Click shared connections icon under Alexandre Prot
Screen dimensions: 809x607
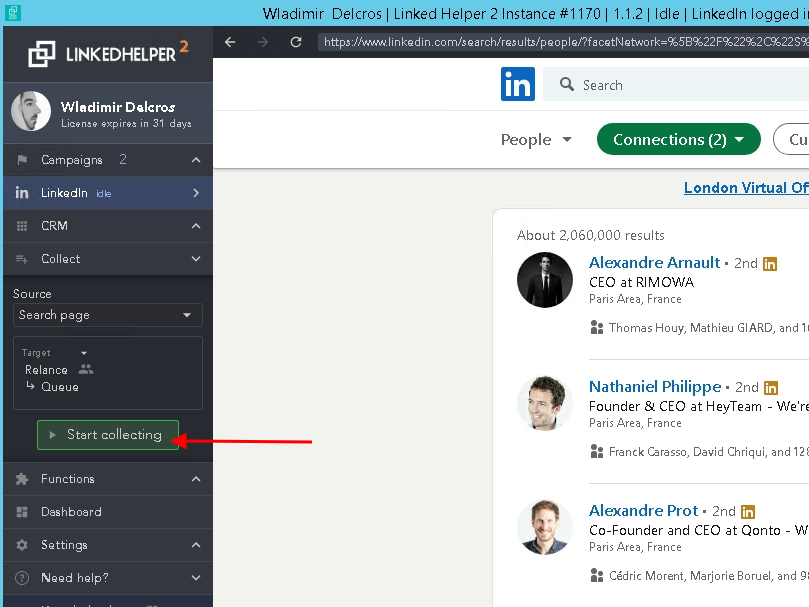click(x=596, y=576)
